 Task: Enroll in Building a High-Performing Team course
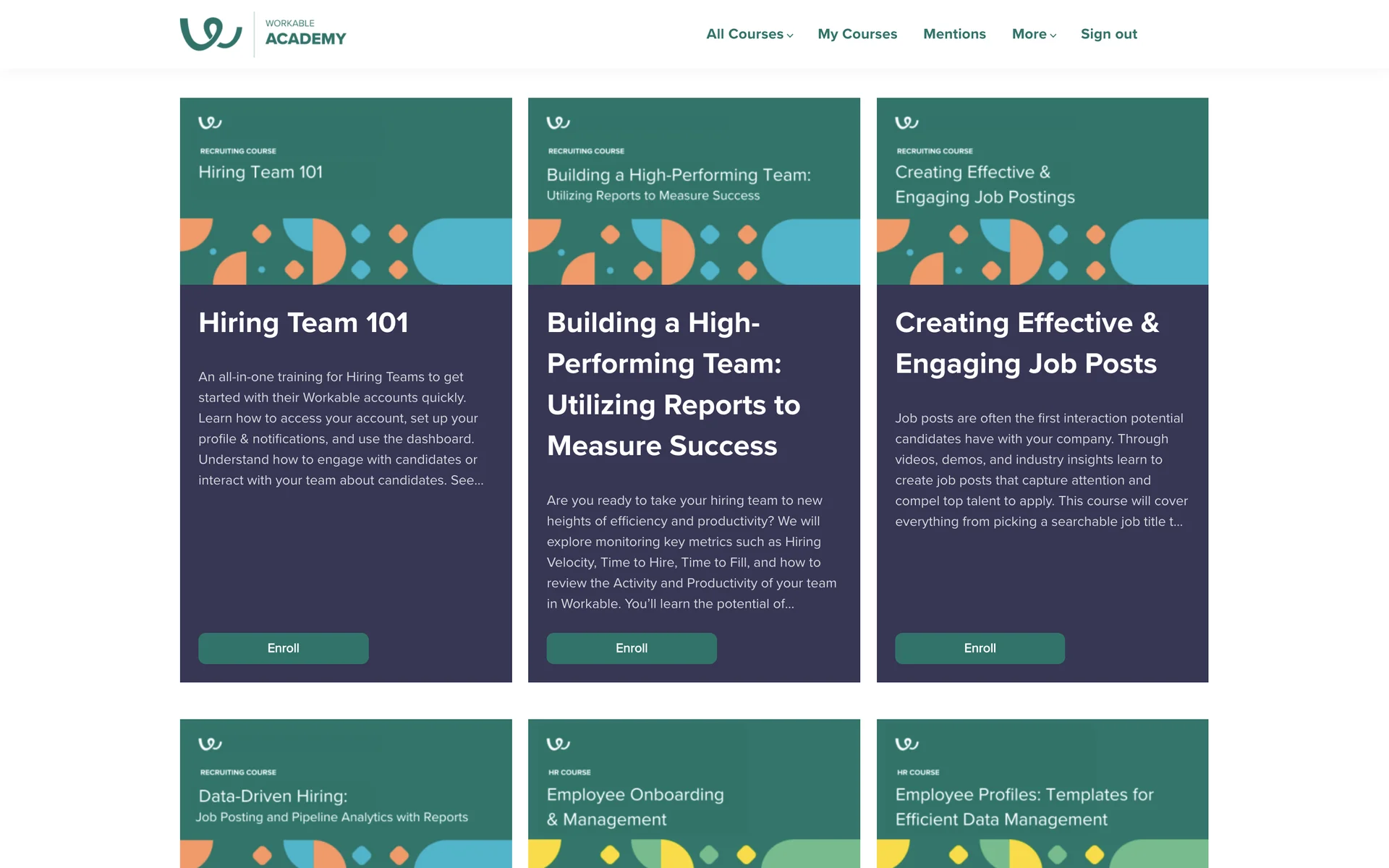click(x=631, y=648)
